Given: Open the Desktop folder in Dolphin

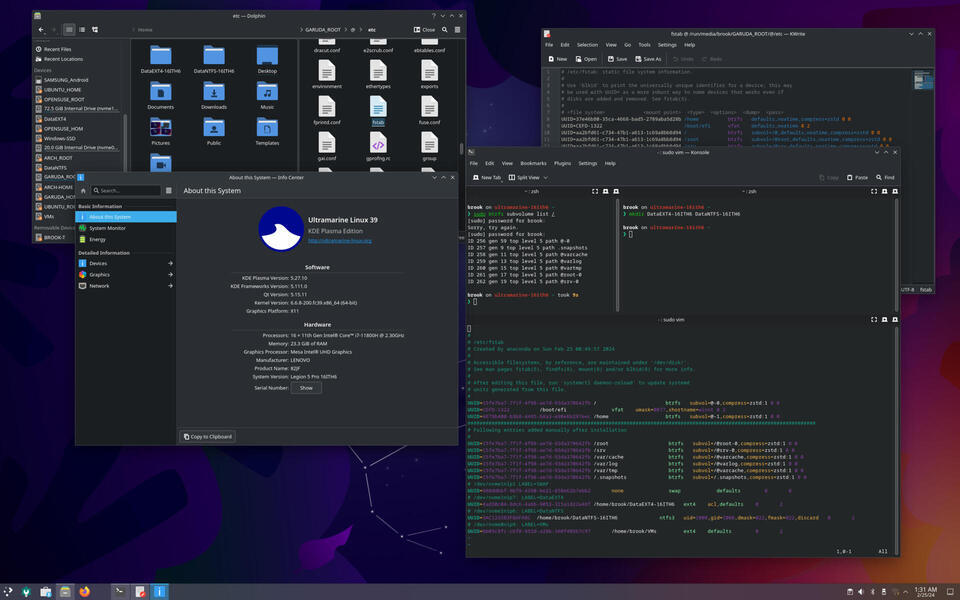Looking at the screenshot, I should (267, 60).
